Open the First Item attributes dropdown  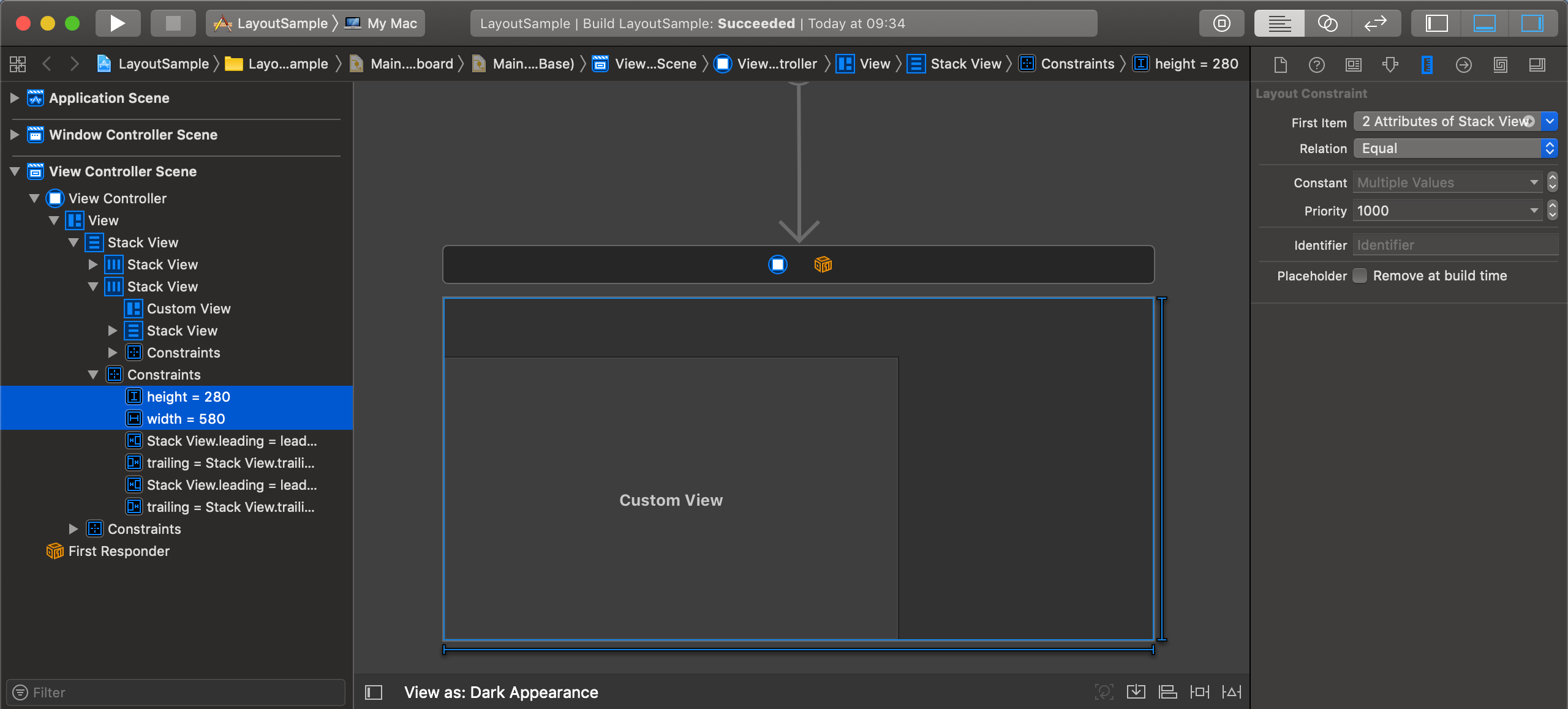coord(1550,121)
